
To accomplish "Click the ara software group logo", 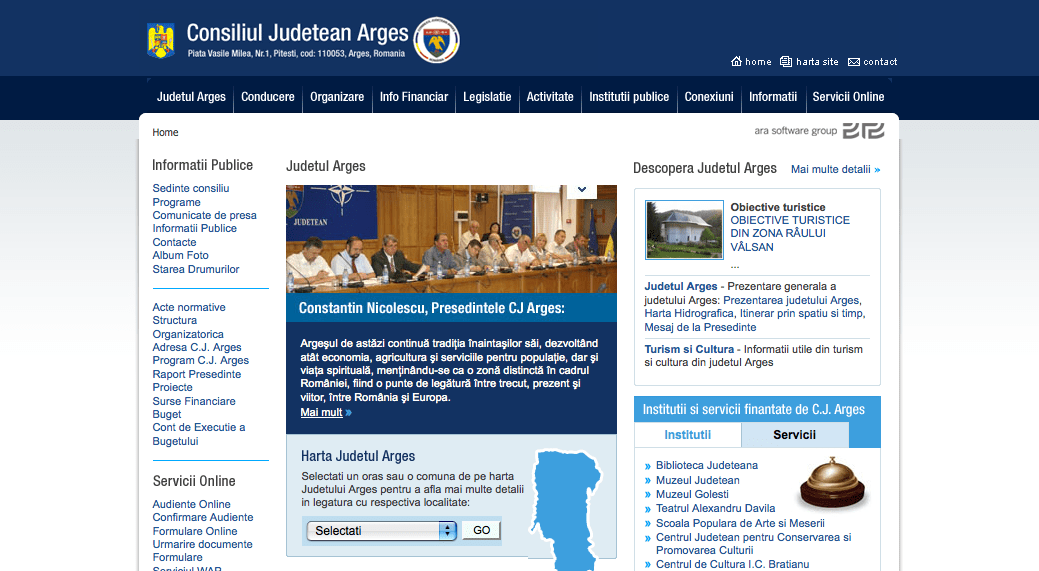I will (x=819, y=130).
